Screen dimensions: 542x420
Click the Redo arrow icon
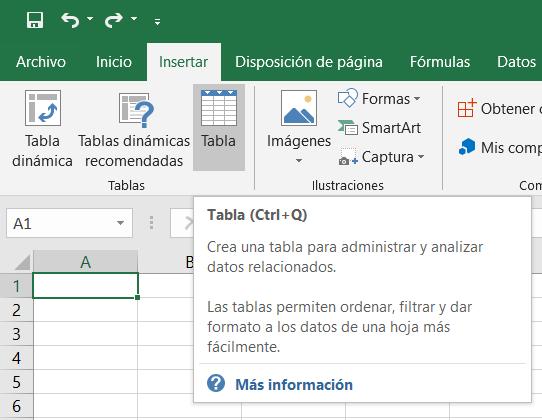pyautogui.click(x=114, y=20)
